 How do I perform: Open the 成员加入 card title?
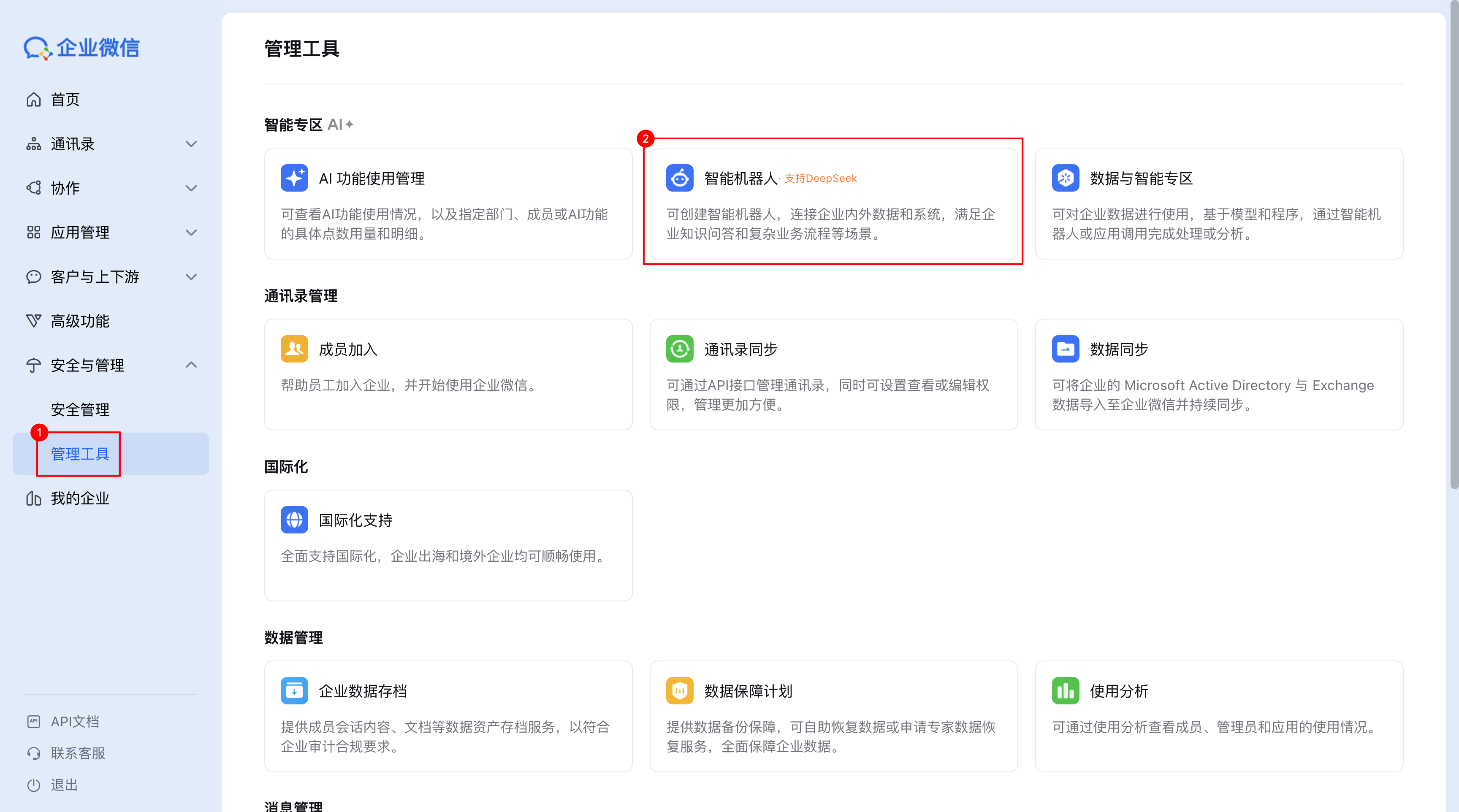click(x=348, y=349)
